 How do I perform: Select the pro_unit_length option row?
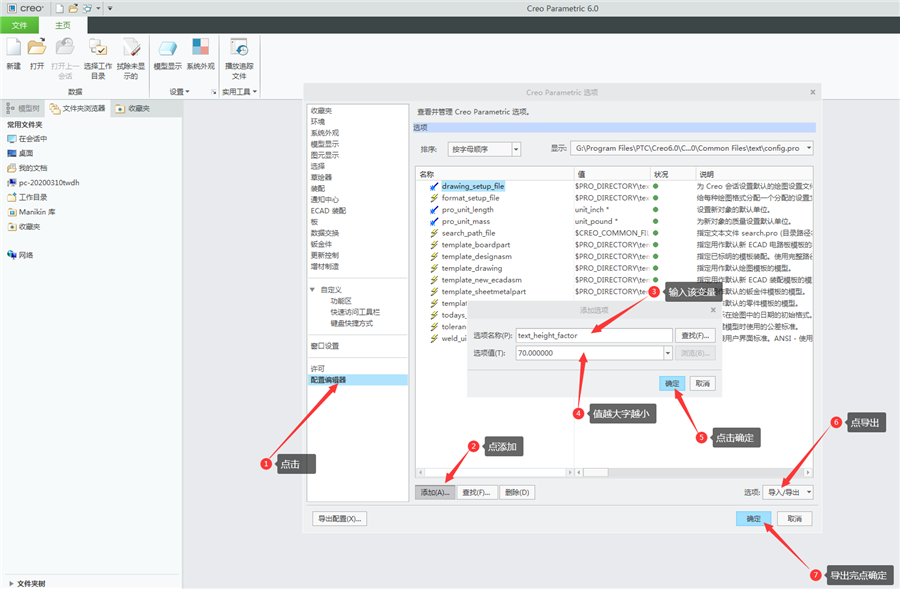tap(613, 210)
